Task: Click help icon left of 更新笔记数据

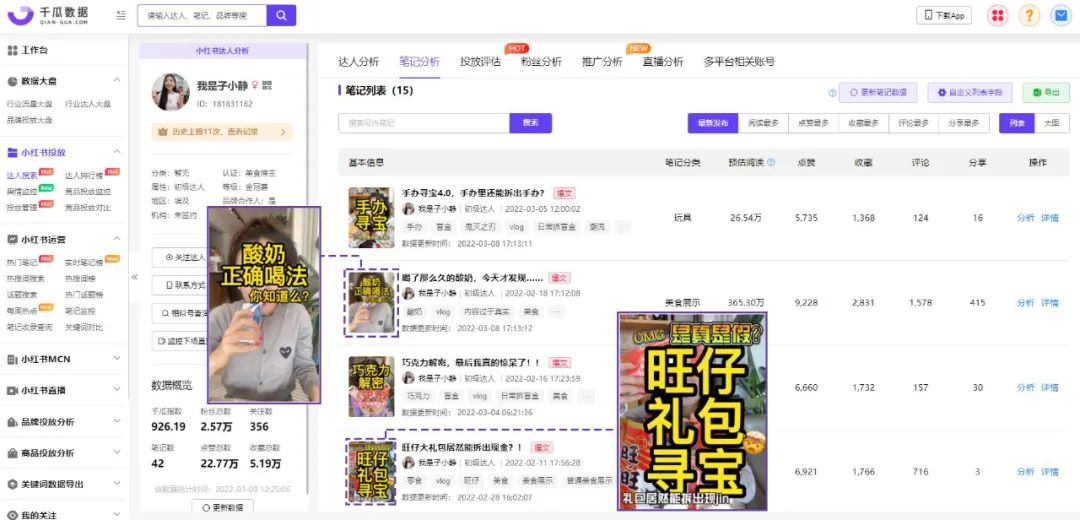Action: (x=832, y=92)
